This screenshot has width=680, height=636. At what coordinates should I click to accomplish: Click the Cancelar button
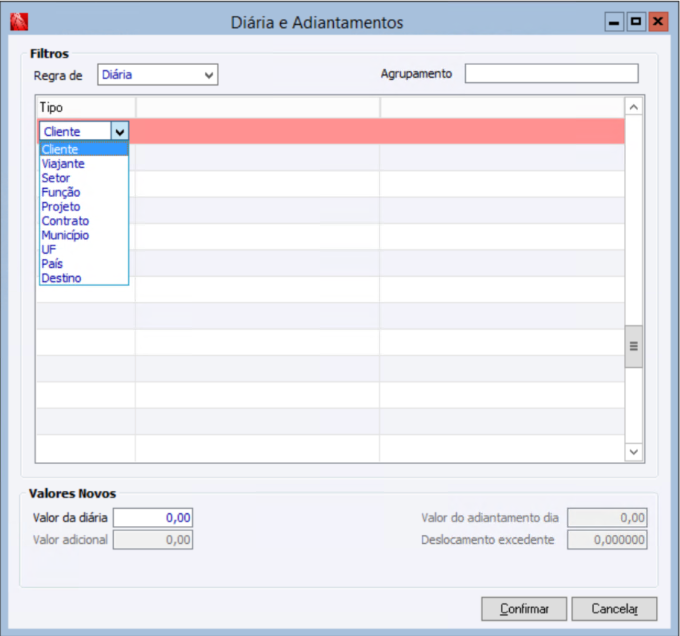(x=614, y=609)
